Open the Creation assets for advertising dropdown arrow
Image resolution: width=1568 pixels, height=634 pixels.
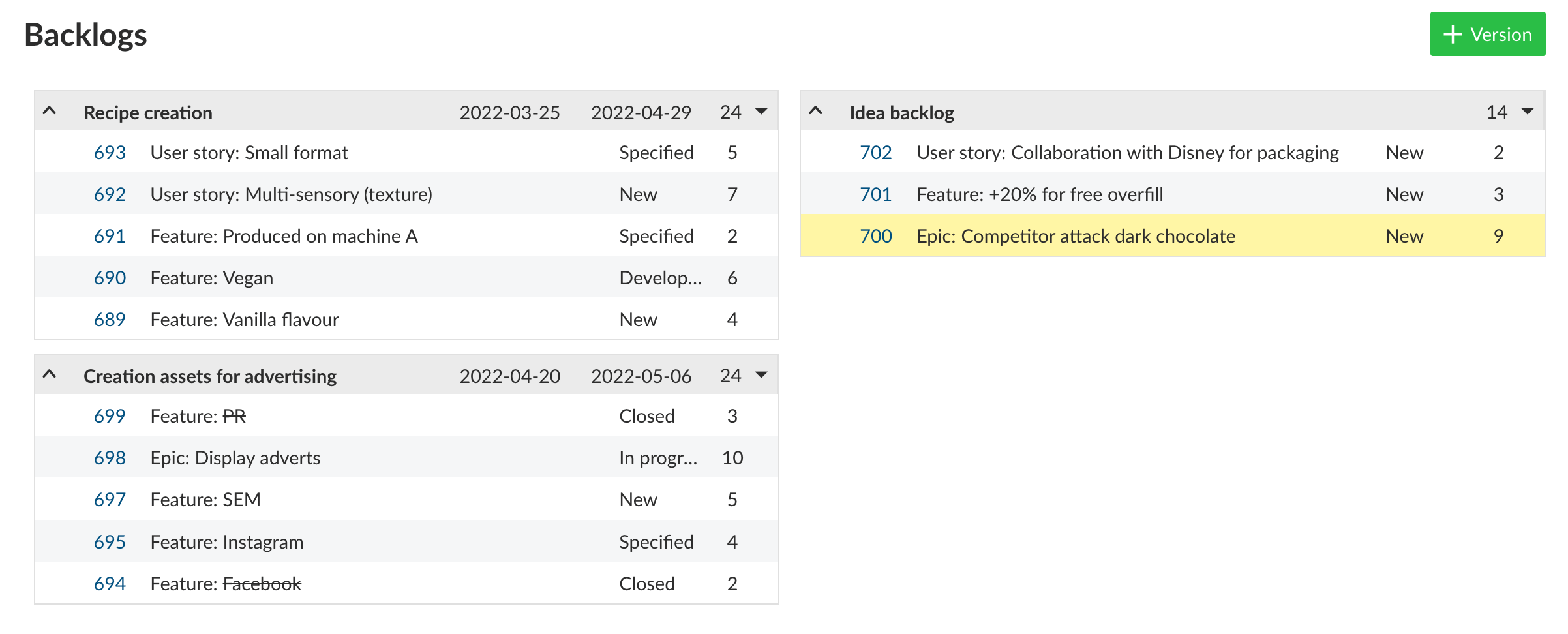point(761,375)
